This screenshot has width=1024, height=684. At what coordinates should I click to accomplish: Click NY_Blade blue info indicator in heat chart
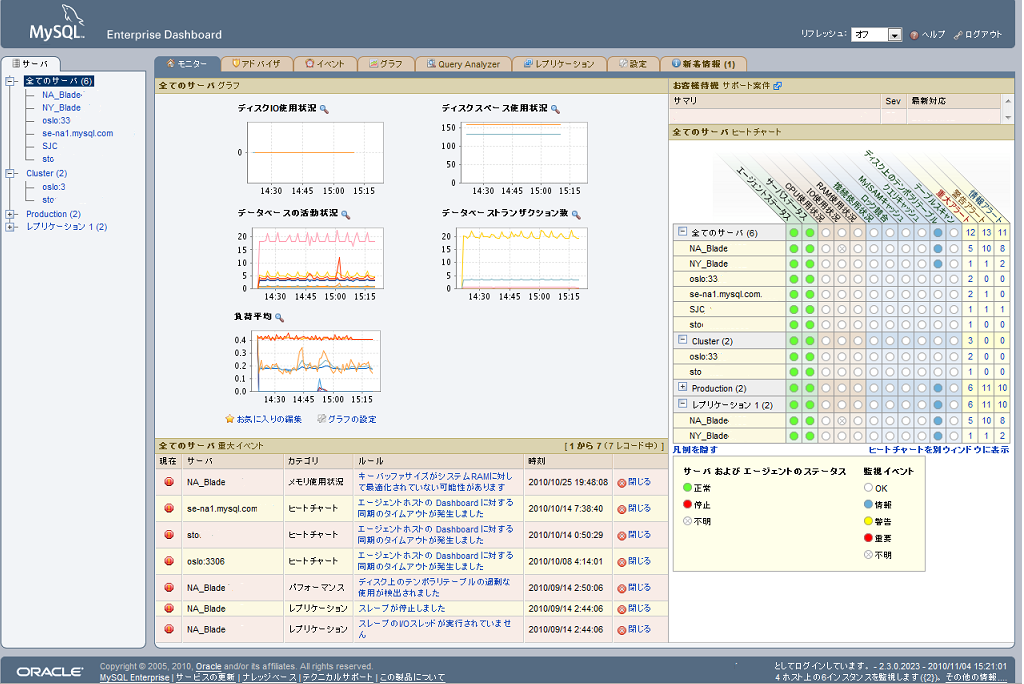[x=938, y=264]
